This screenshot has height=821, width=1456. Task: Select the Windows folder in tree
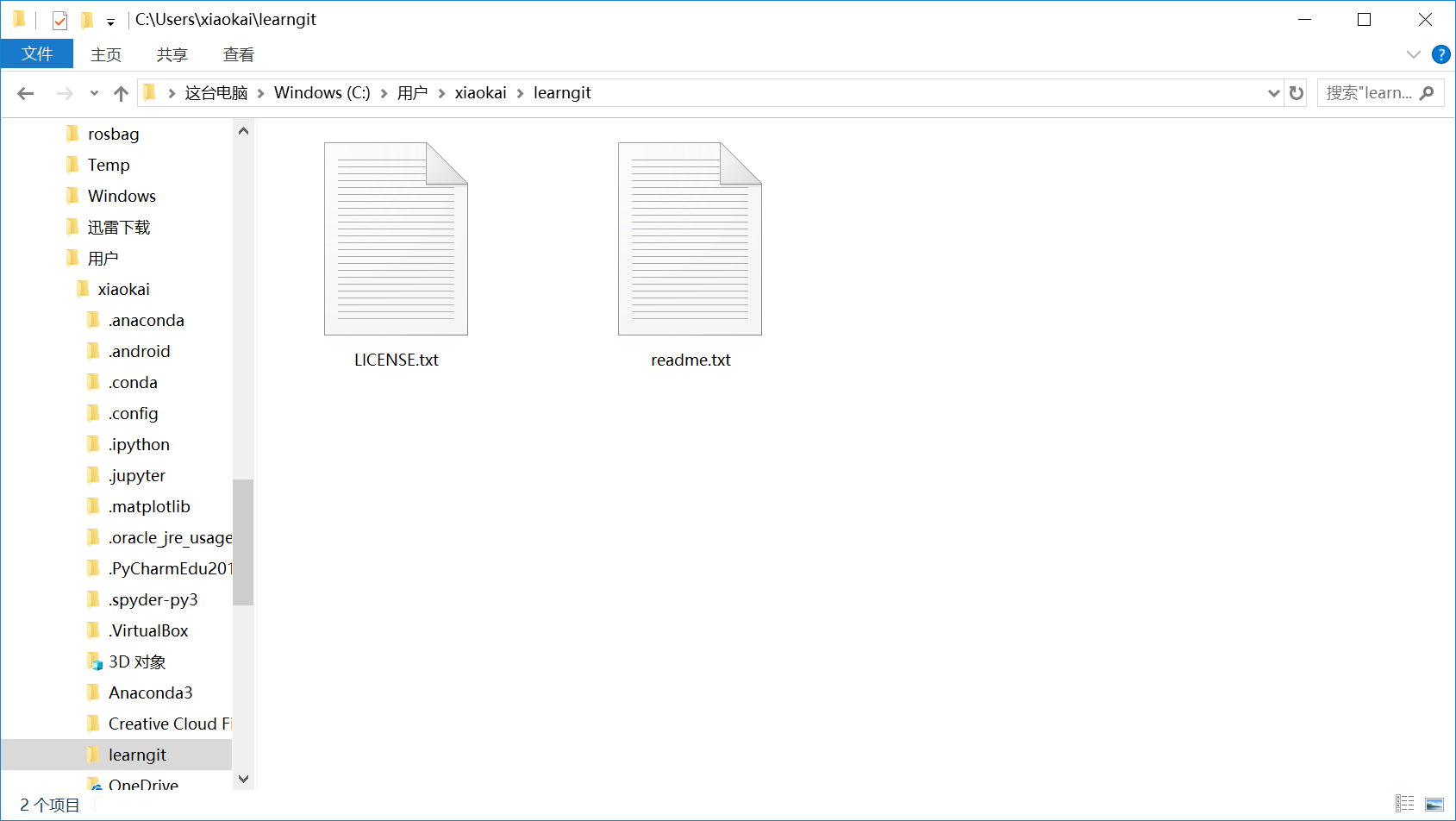click(122, 196)
